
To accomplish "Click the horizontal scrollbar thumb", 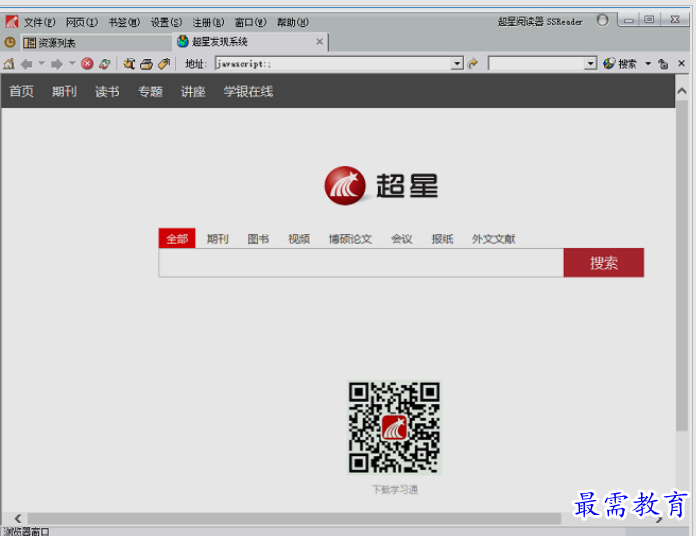I will click(294, 519).
